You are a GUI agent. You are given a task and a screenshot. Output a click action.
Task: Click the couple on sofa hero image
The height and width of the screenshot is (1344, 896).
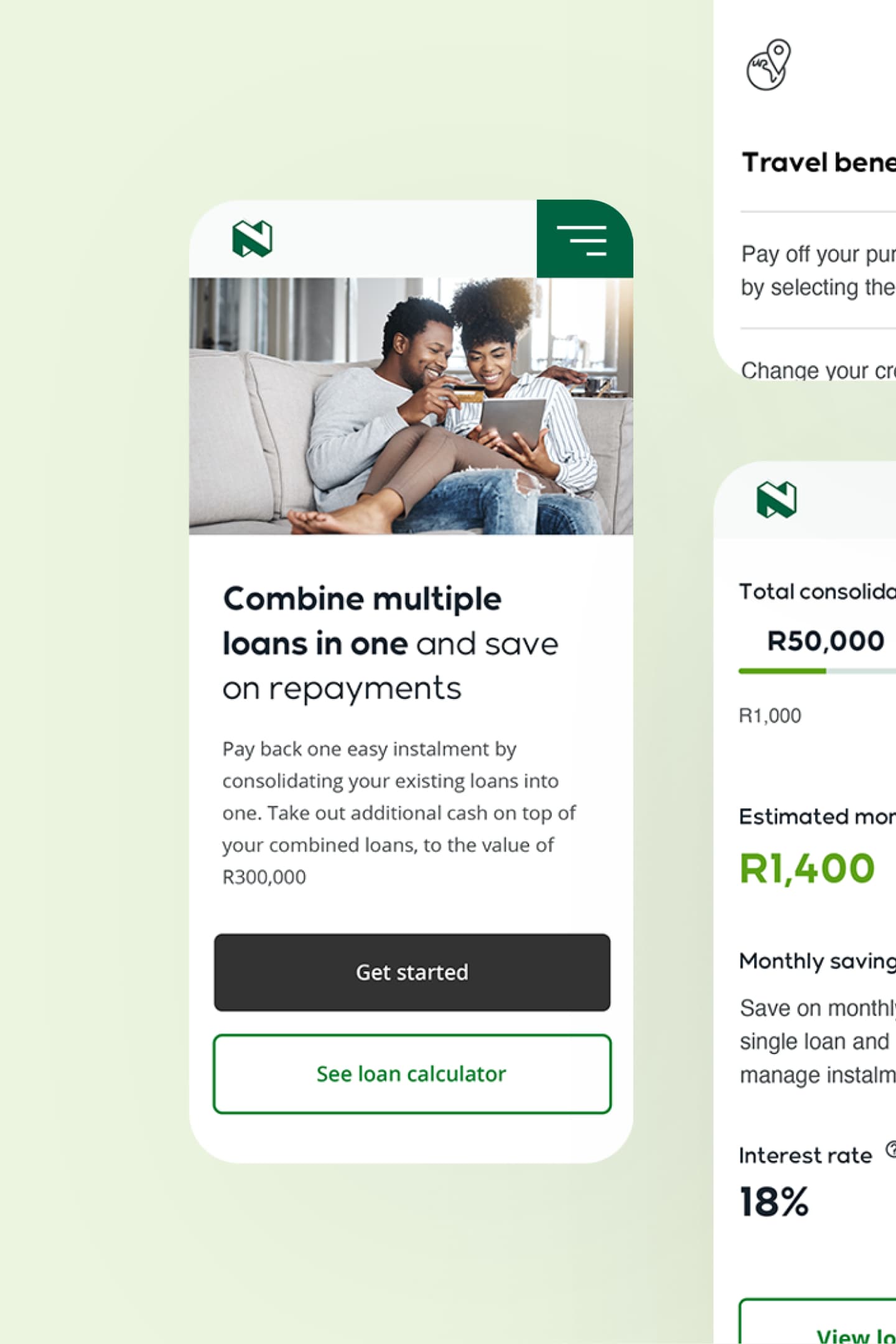411,406
